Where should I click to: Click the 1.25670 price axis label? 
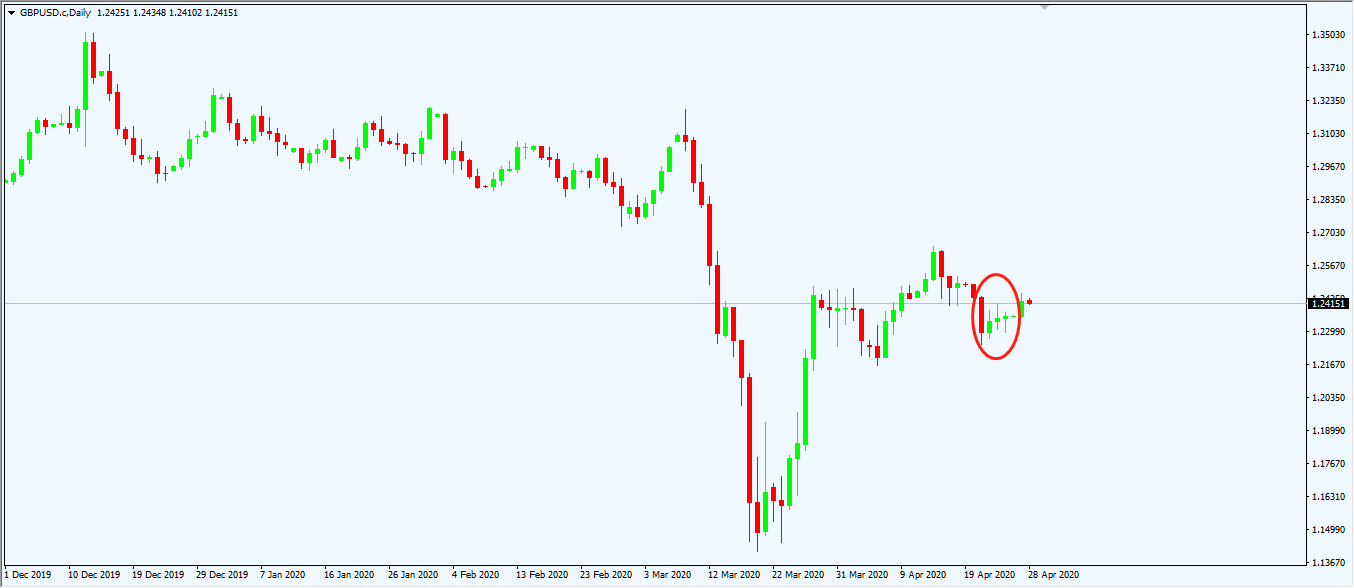[x=1329, y=266]
